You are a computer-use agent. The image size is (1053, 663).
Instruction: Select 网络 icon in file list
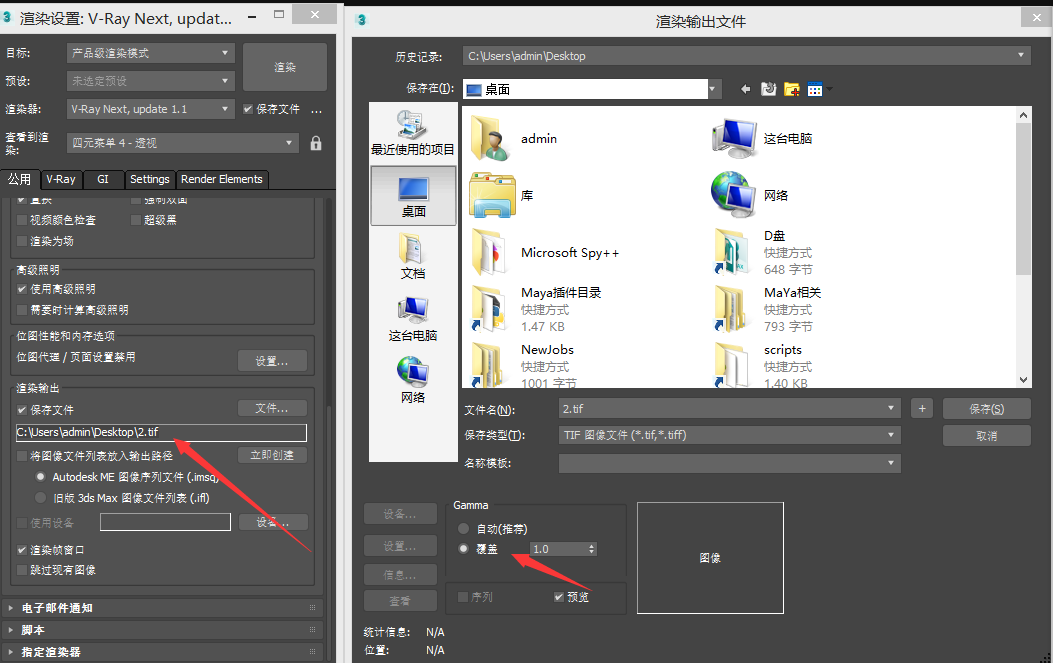tap(750, 195)
